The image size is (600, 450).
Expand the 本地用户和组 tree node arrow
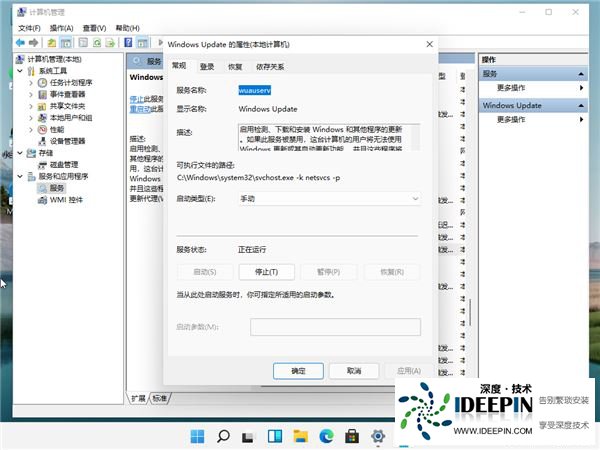[31, 118]
